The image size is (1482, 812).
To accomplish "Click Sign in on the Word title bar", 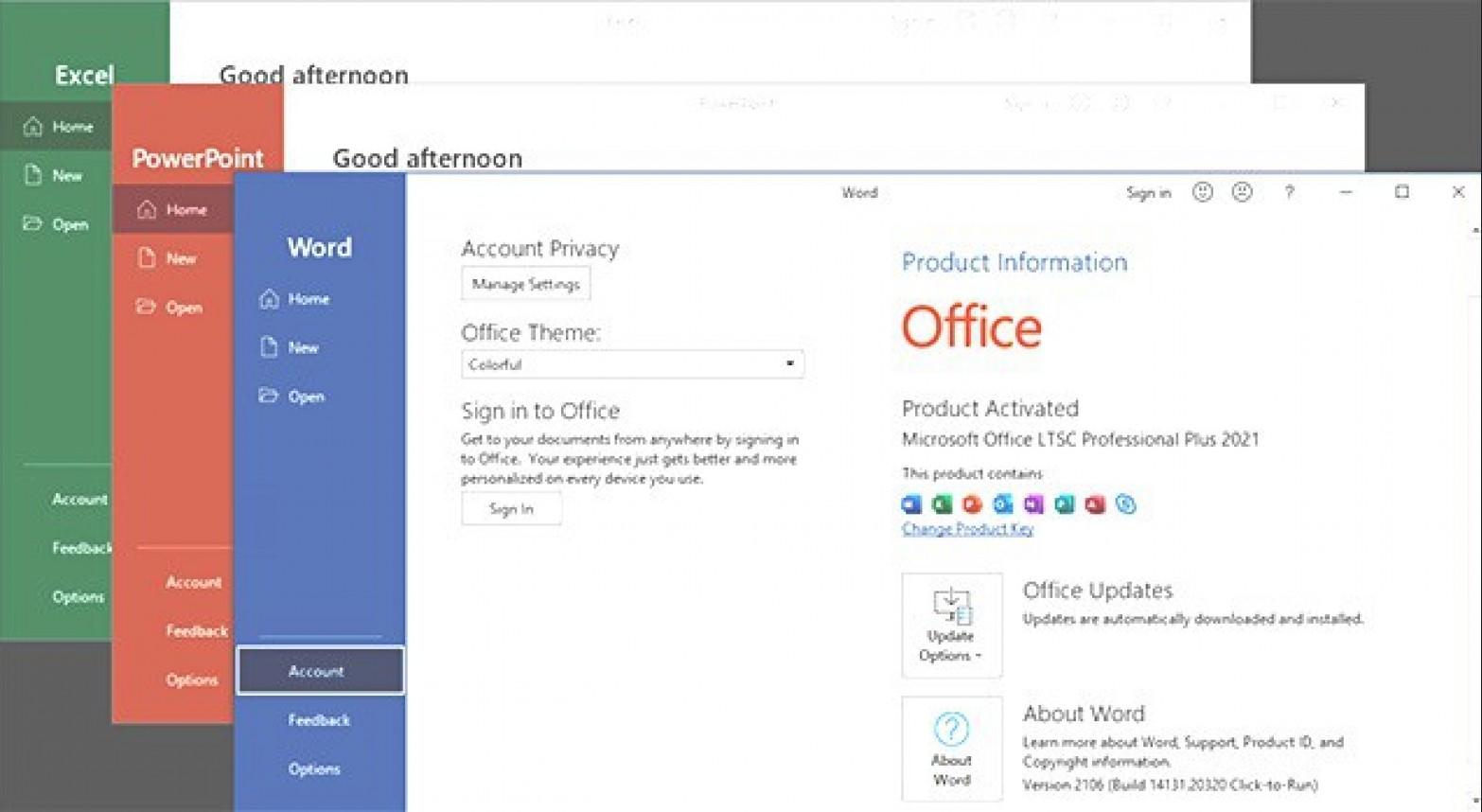I will [1148, 193].
